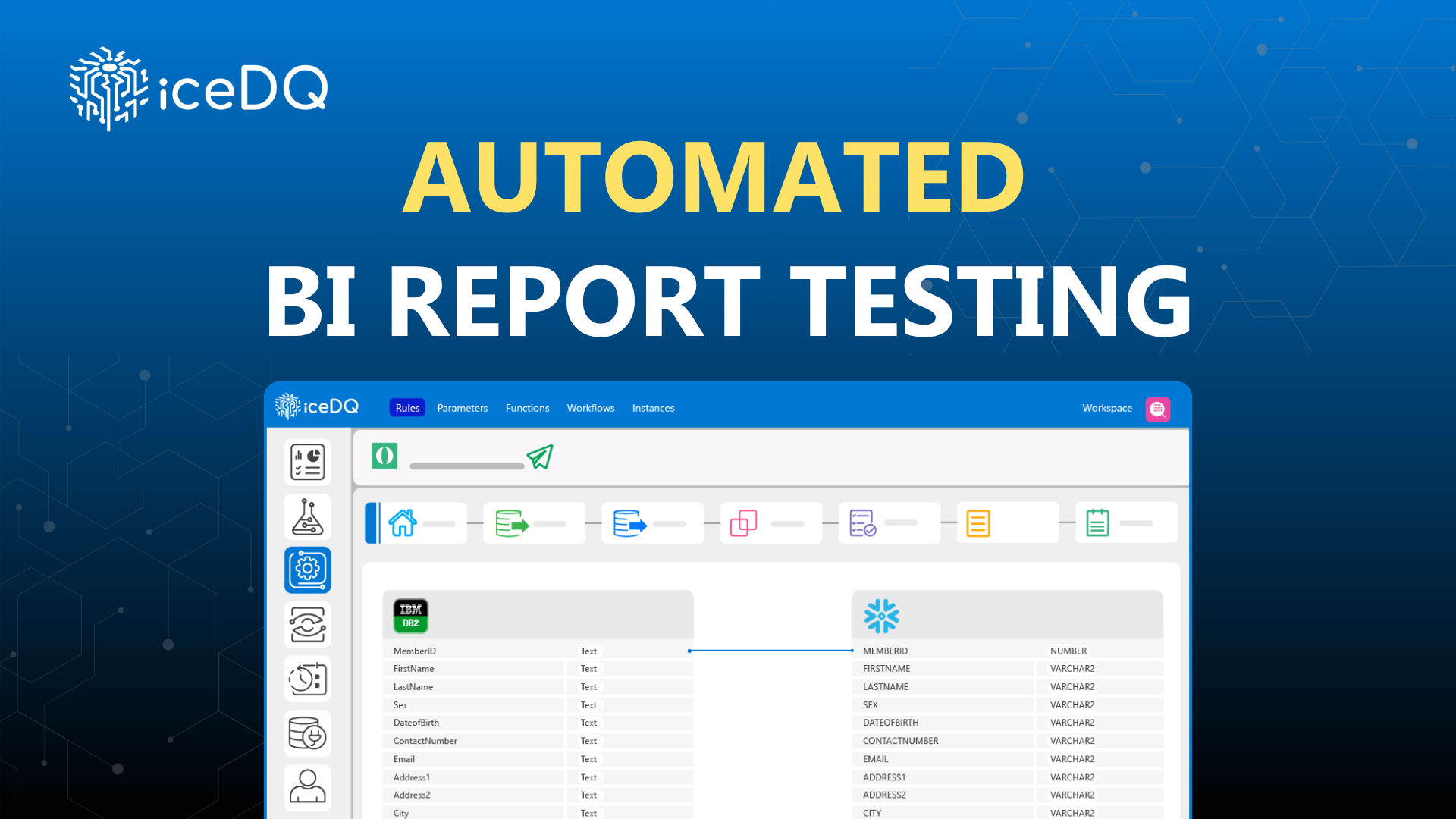Click the green rule type icon
The width and height of the screenshot is (1456, 819).
click(384, 456)
